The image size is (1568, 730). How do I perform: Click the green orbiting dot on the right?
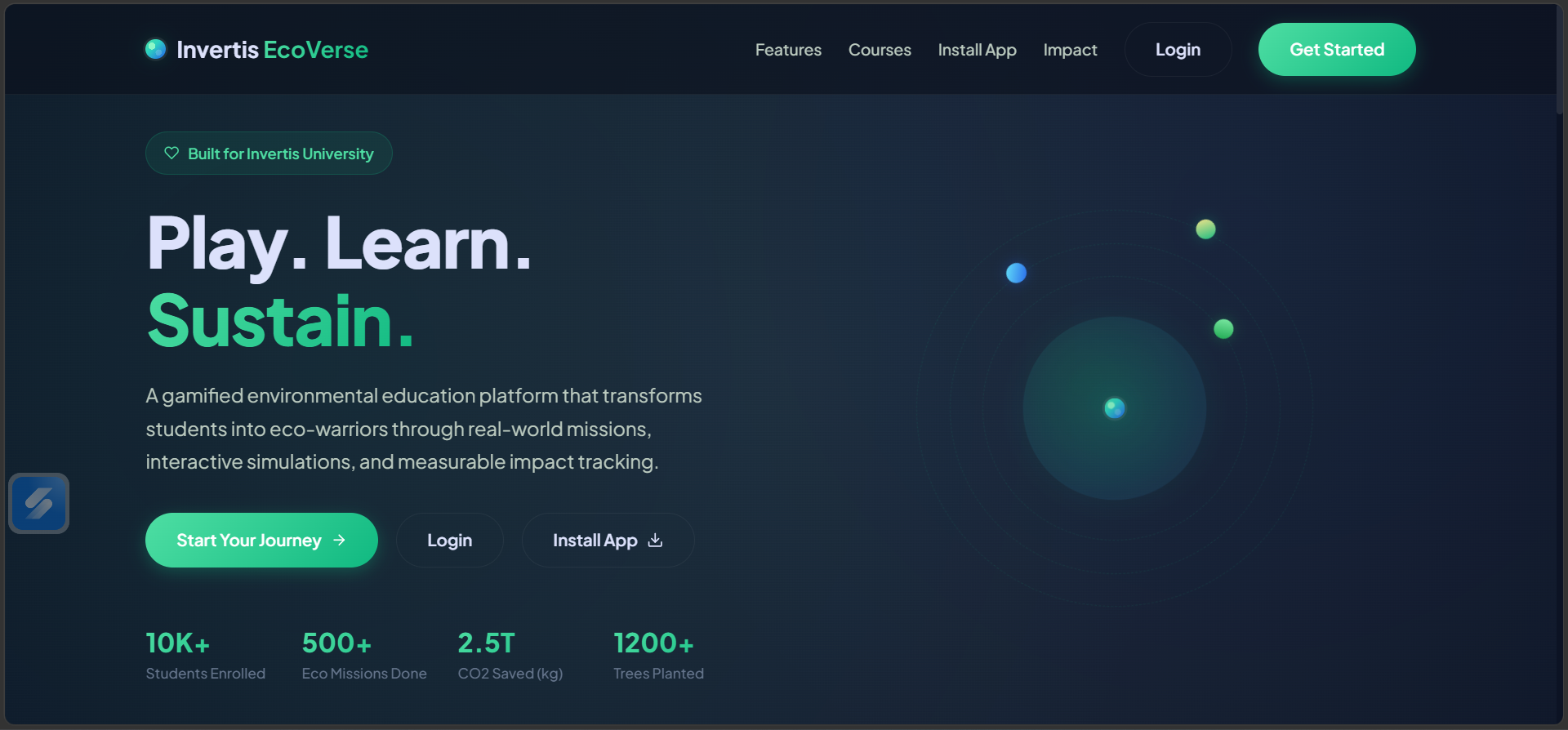1223,328
